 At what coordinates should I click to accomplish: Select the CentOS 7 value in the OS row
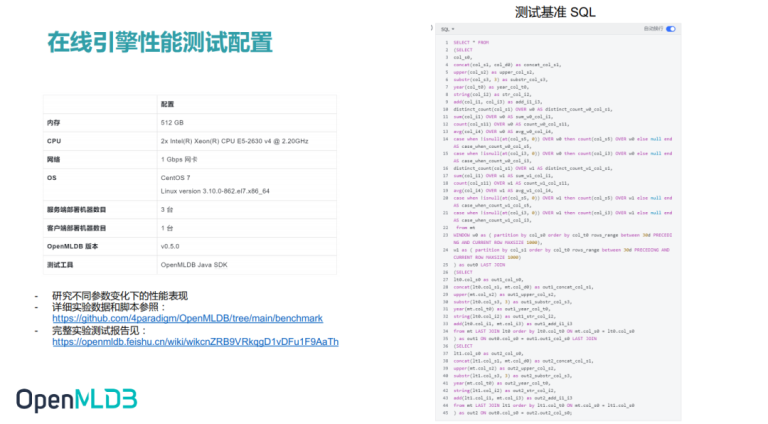(x=175, y=178)
